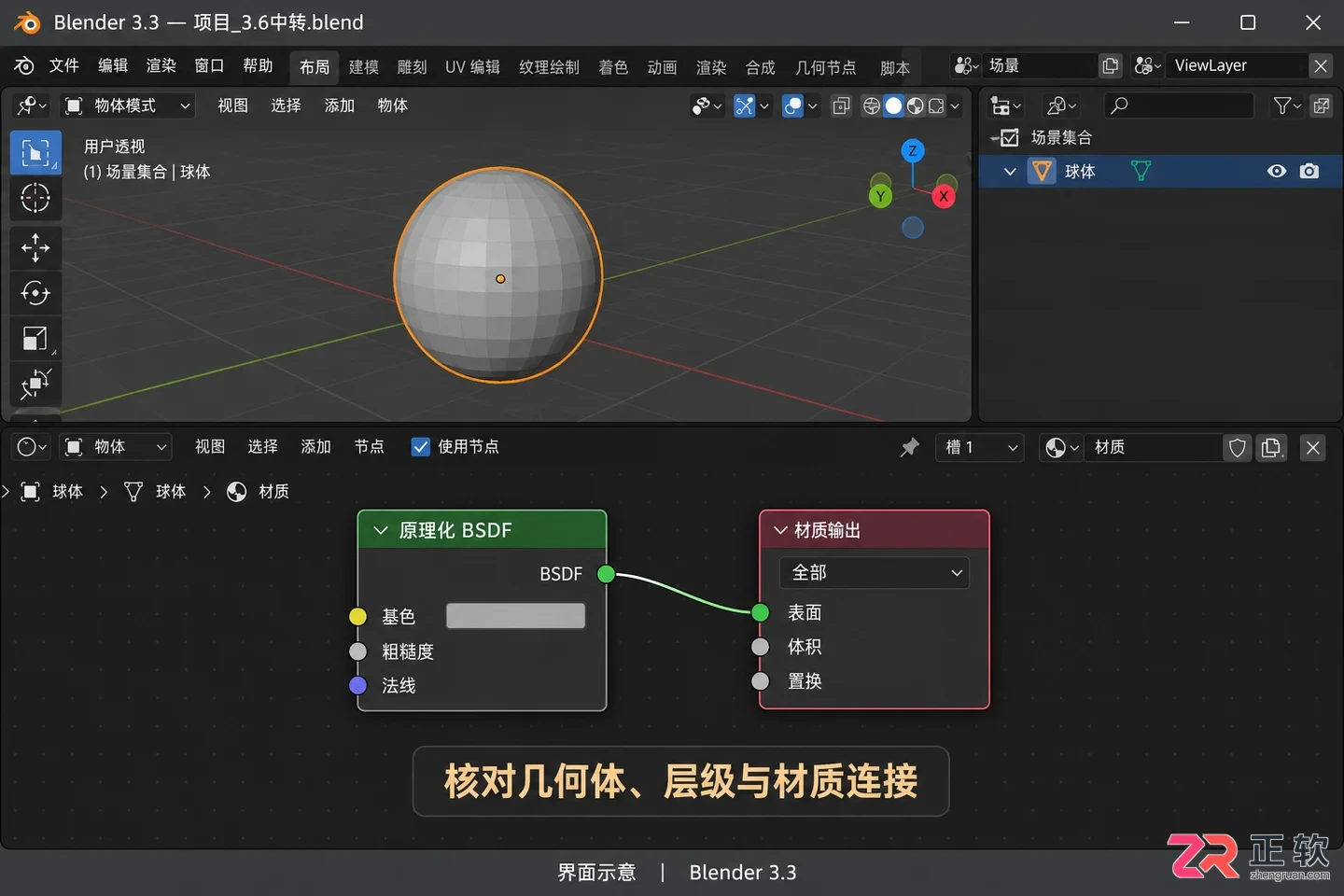Choose the Scale tool
The width and height of the screenshot is (1344, 896).
(x=35, y=339)
